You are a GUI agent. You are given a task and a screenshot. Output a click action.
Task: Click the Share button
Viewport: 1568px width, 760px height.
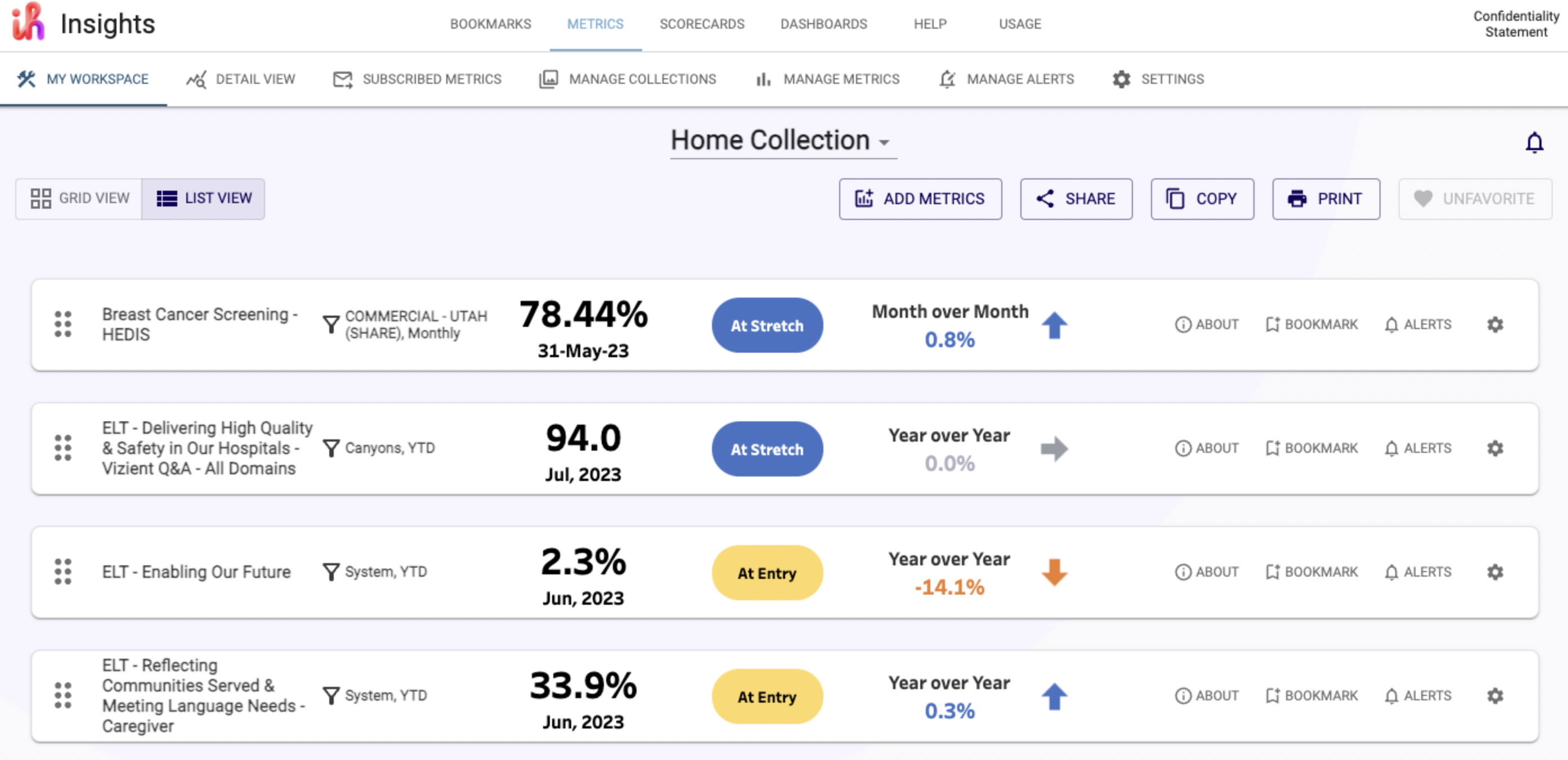coord(1076,199)
